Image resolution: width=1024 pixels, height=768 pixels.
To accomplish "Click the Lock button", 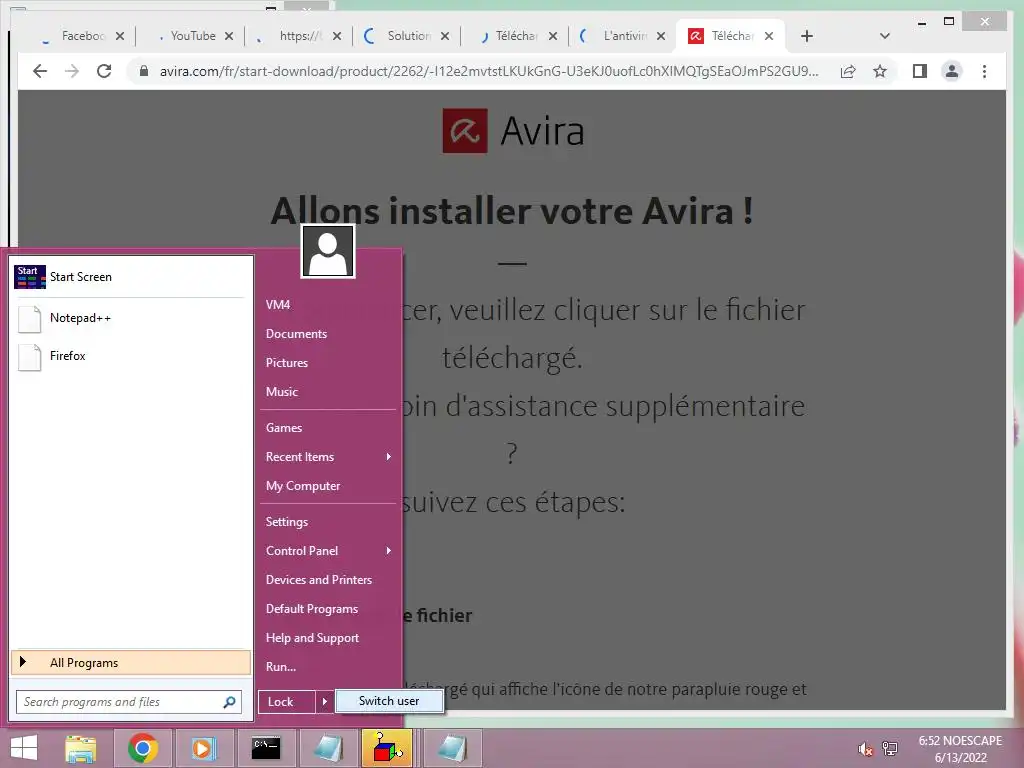I will click(287, 702).
